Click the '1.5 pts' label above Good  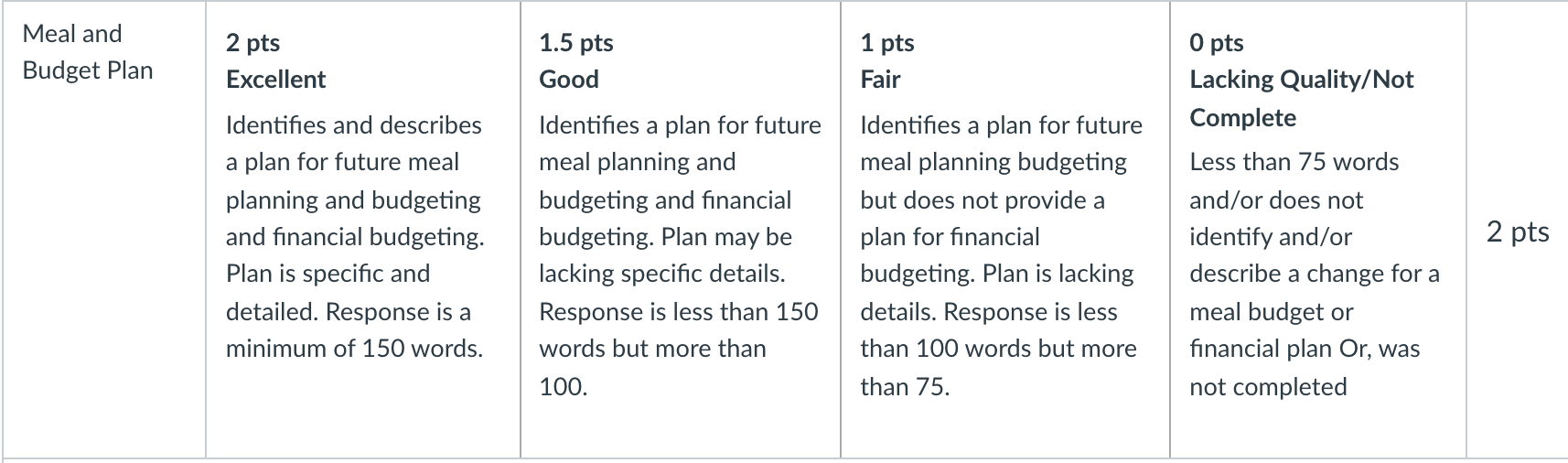click(576, 43)
